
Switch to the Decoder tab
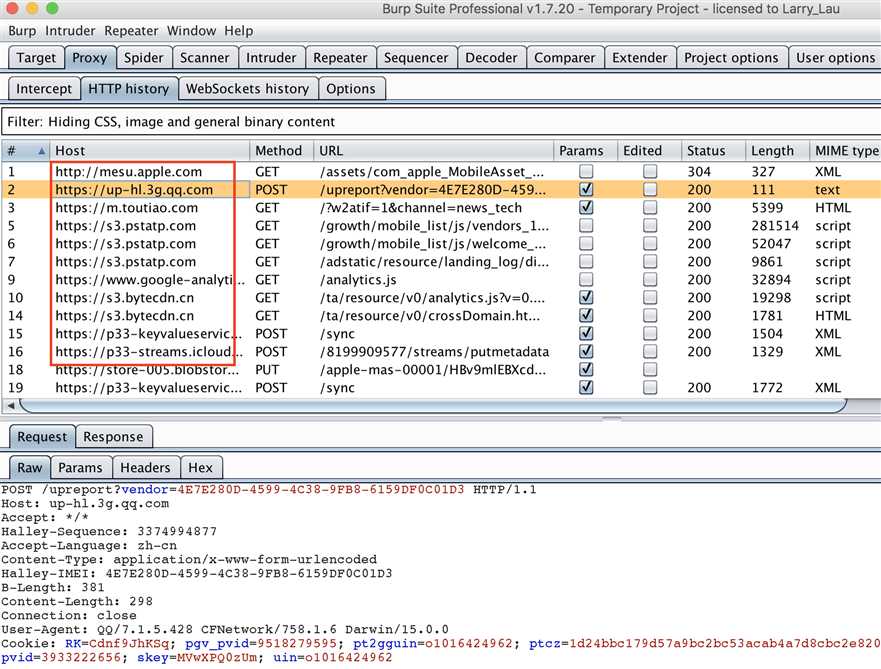(x=491, y=58)
